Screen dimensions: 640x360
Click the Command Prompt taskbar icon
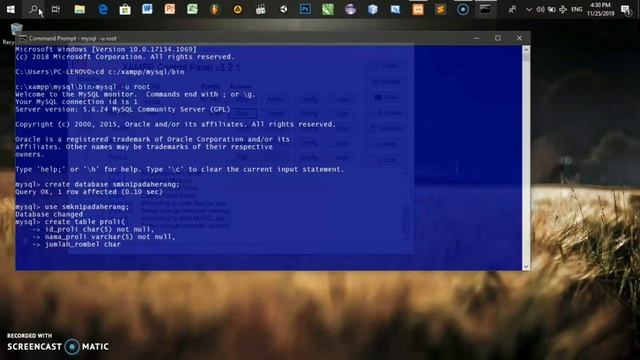pyautogui.click(x=485, y=9)
